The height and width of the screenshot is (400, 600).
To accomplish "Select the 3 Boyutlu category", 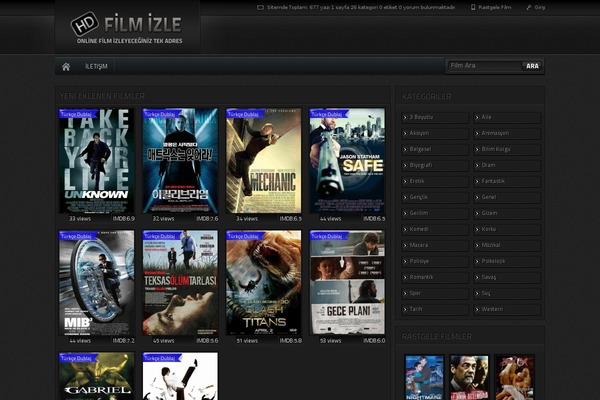I will 435,118.
